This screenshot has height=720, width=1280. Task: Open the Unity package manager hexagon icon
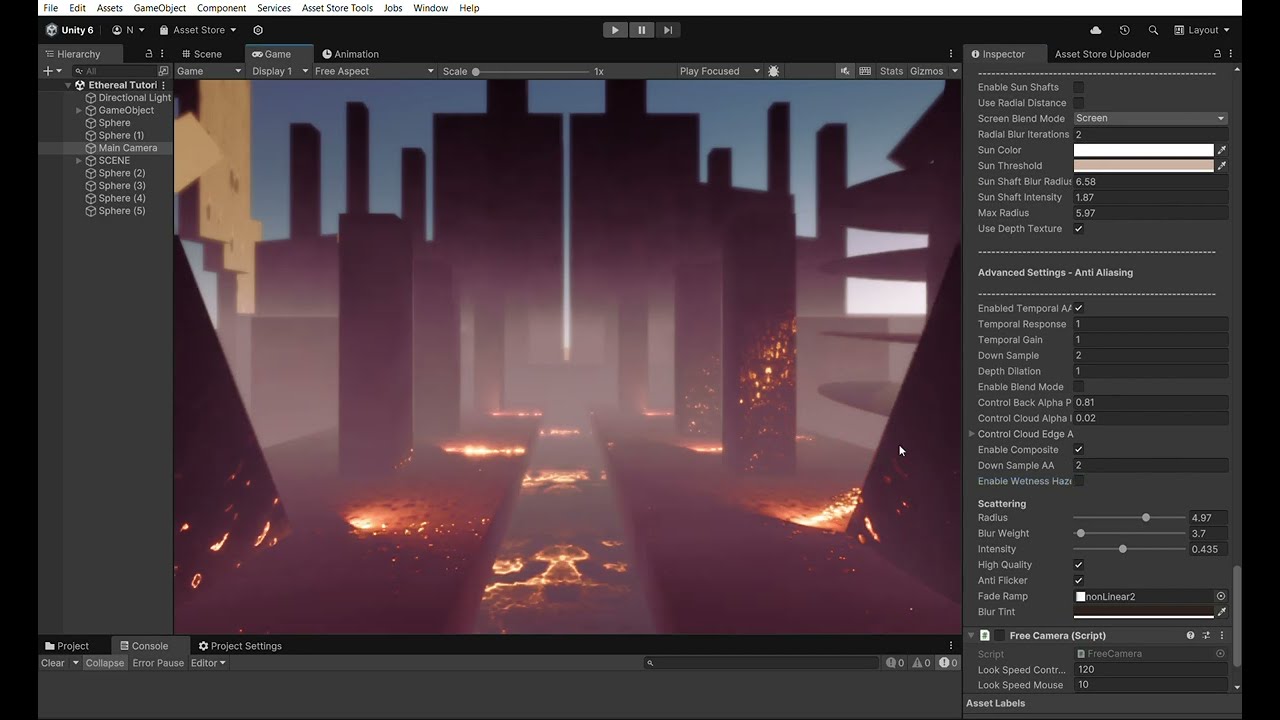click(258, 30)
